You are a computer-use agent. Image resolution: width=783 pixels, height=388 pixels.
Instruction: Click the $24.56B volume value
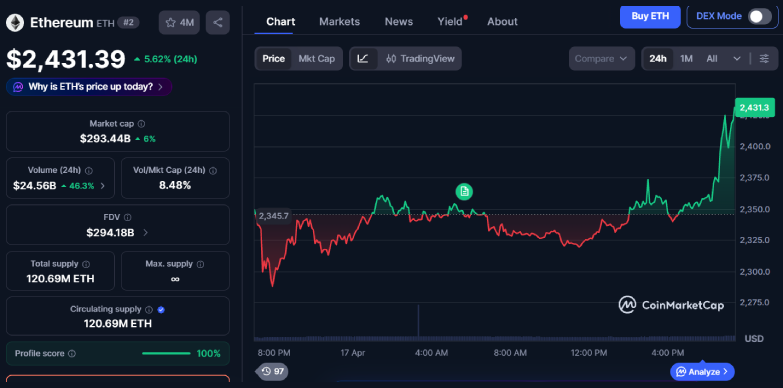tap(34, 186)
